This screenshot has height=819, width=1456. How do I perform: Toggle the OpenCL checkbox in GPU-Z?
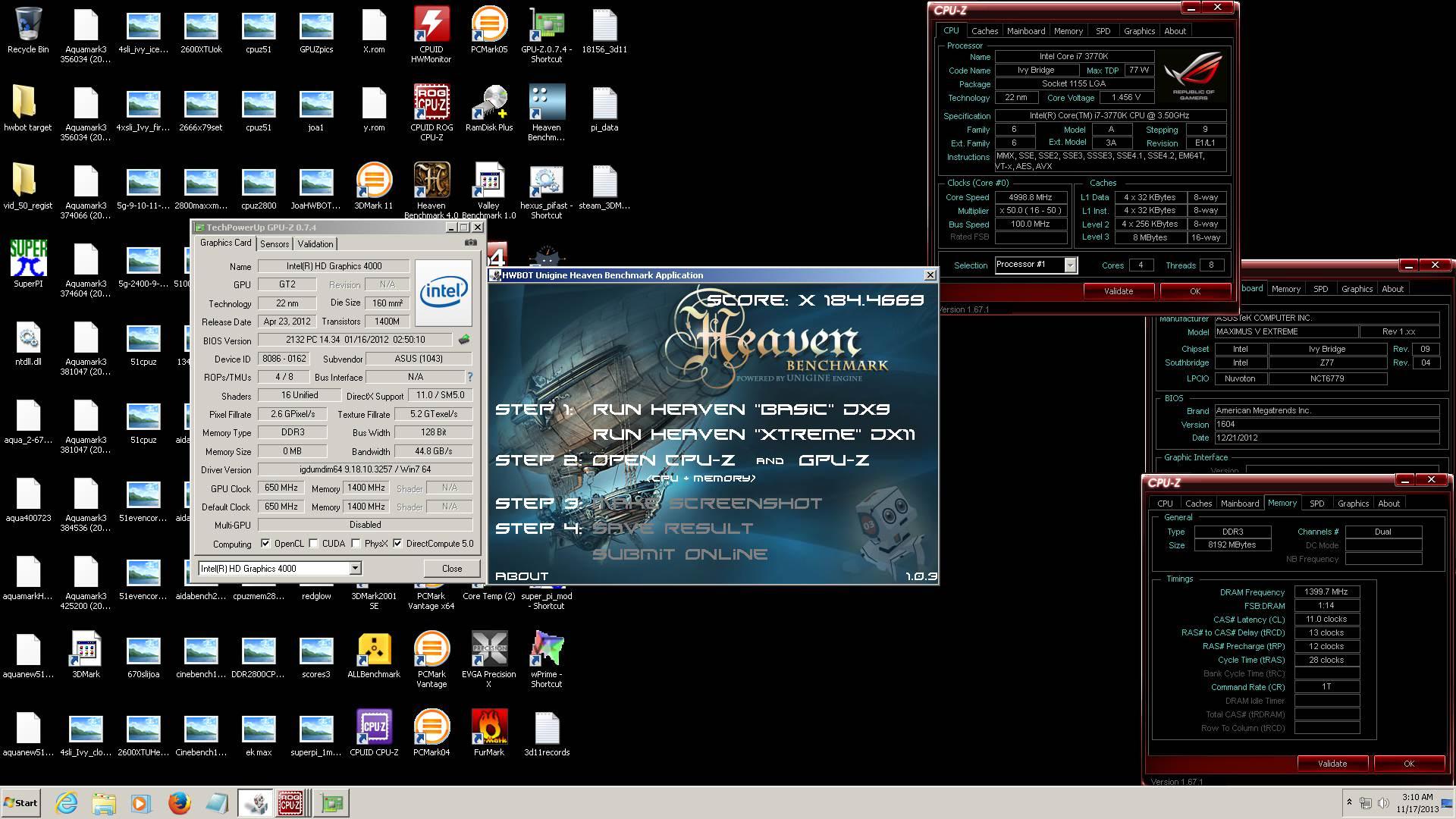click(x=265, y=543)
